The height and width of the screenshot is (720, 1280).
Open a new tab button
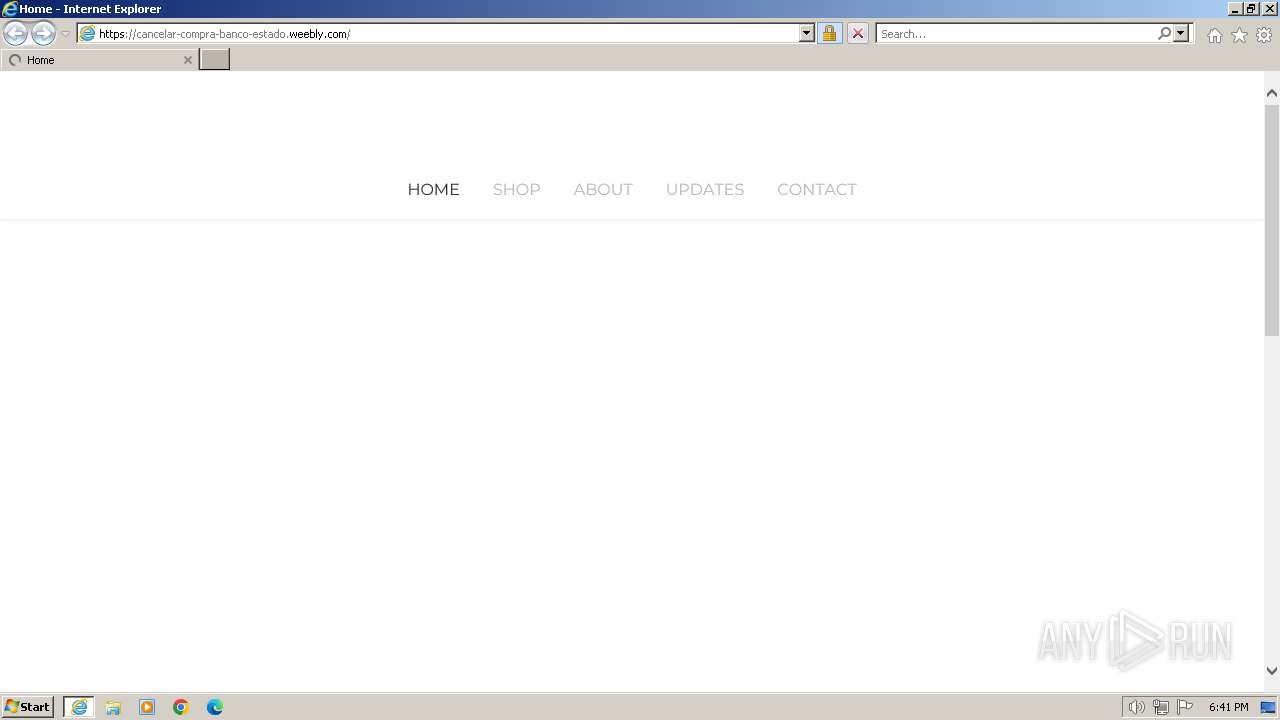tap(214, 60)
